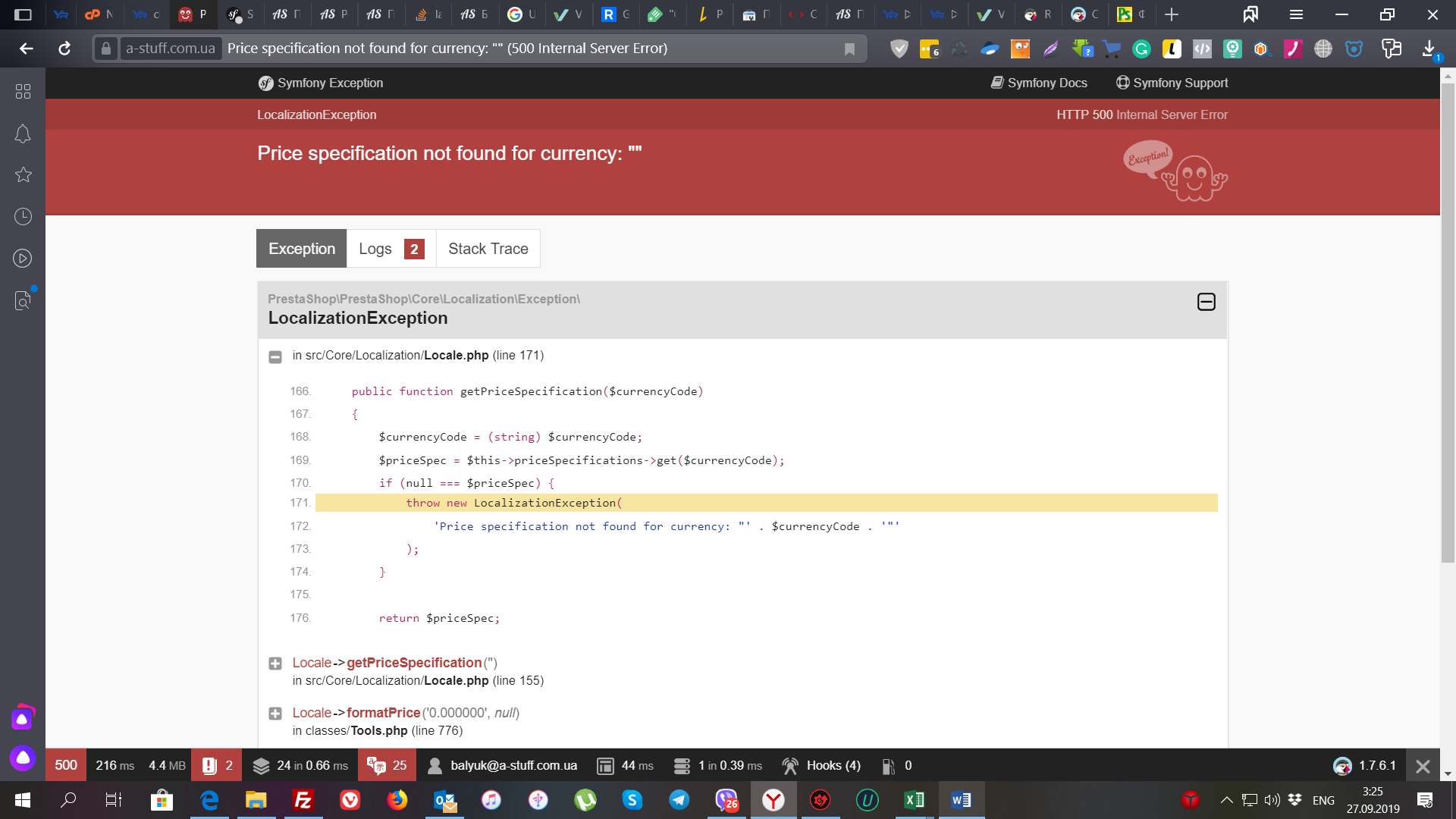Dismiss the Symfony debug toolbar with the X
This screenshot has width=1456, height=819.
(1423, 765)
